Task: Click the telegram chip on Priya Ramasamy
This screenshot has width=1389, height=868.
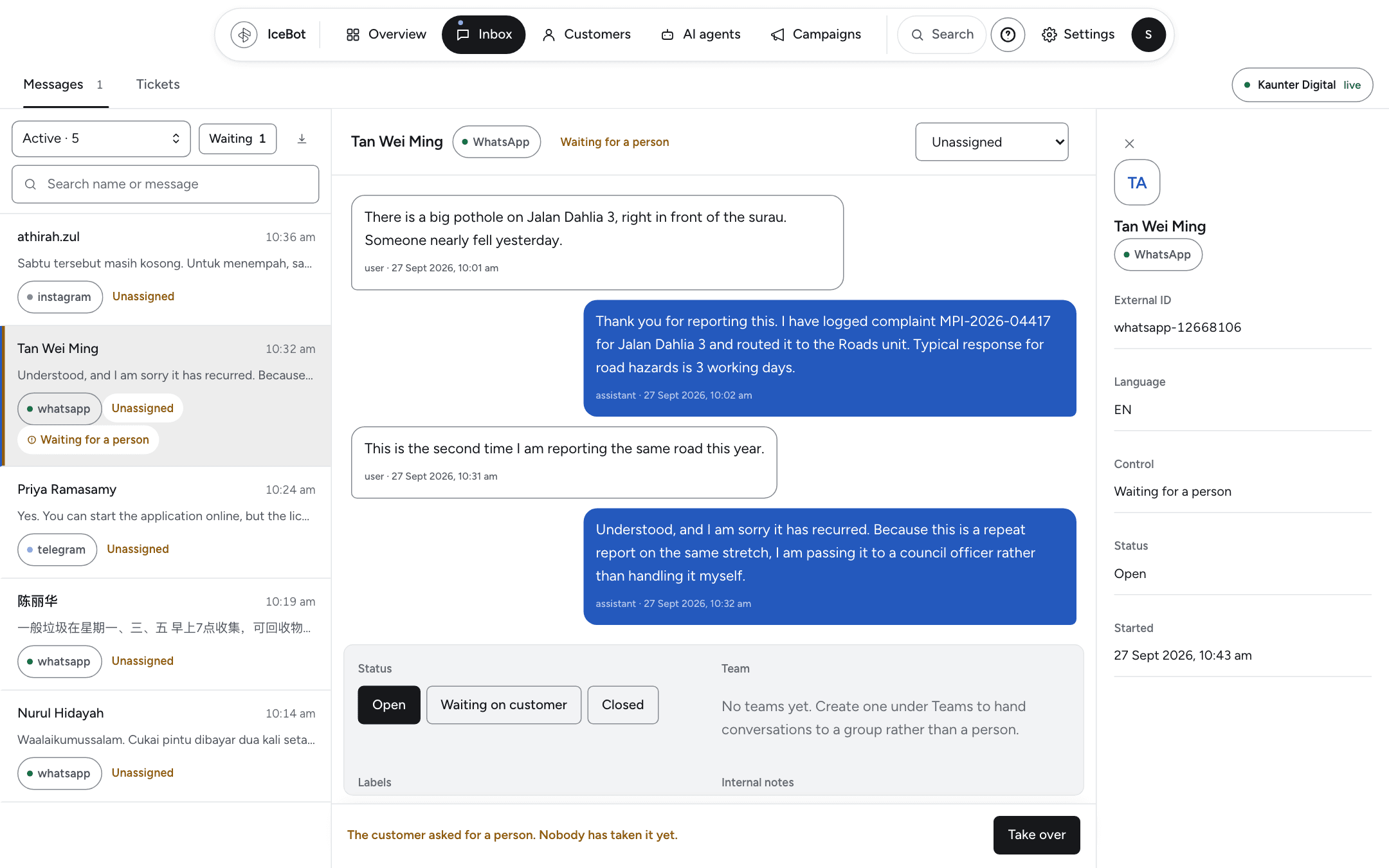Action: [x=57, y=550]
